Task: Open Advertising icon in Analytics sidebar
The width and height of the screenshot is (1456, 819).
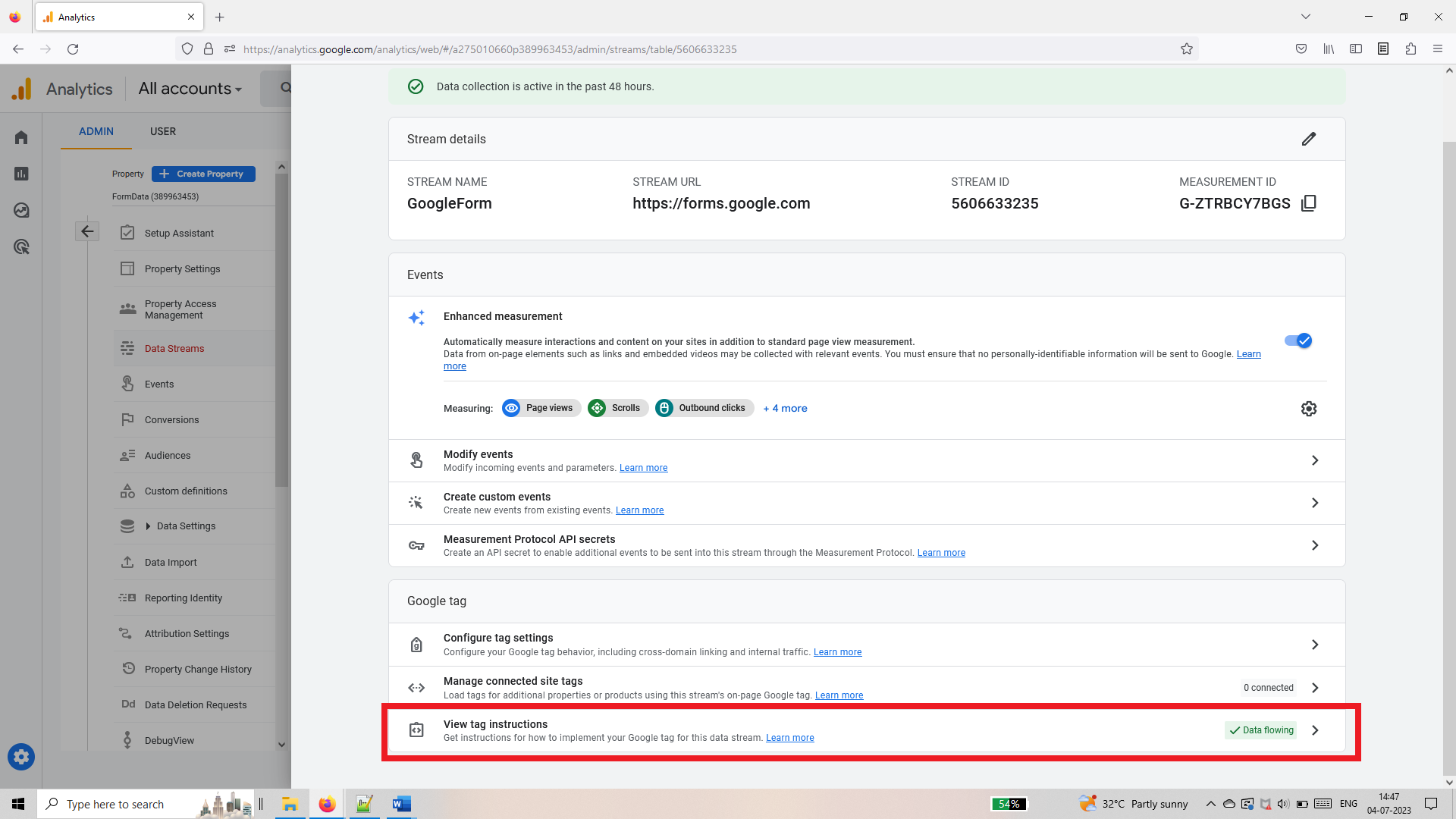Action: click(21, 246)
